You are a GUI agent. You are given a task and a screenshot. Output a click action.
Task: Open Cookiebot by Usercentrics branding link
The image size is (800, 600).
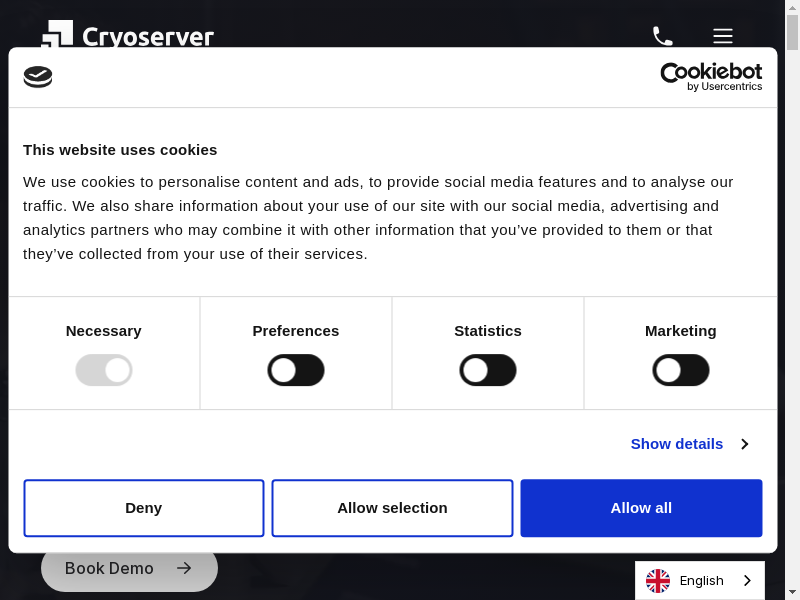(x=711, y=77)
